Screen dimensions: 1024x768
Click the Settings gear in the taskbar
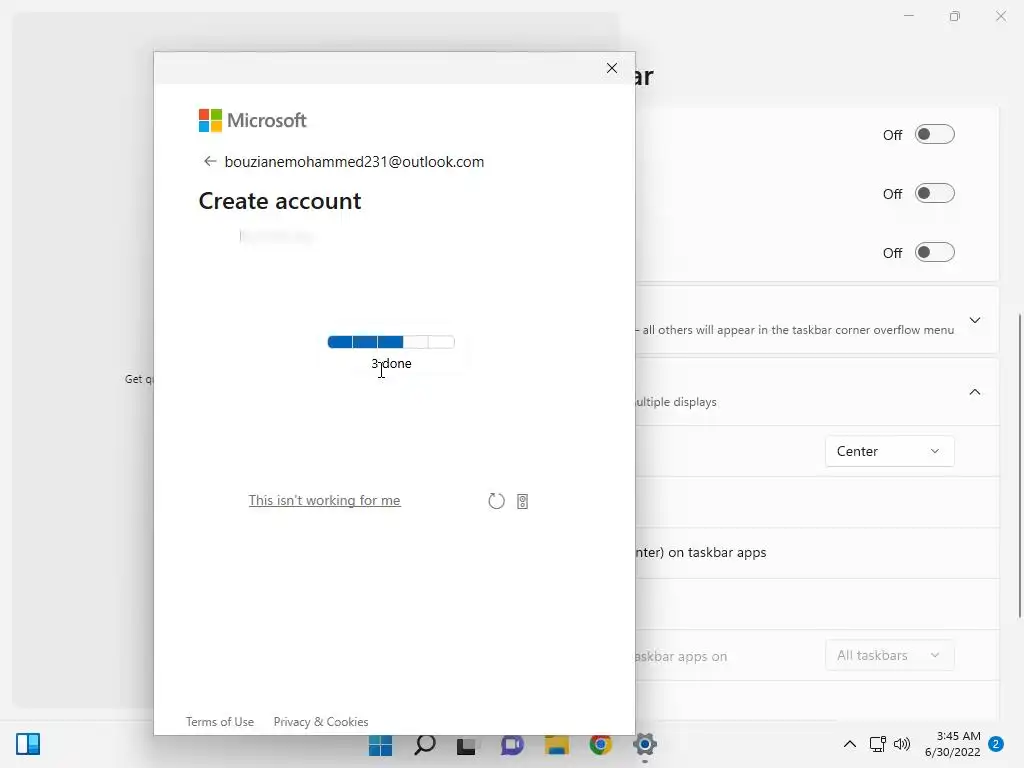click(645, 744)
